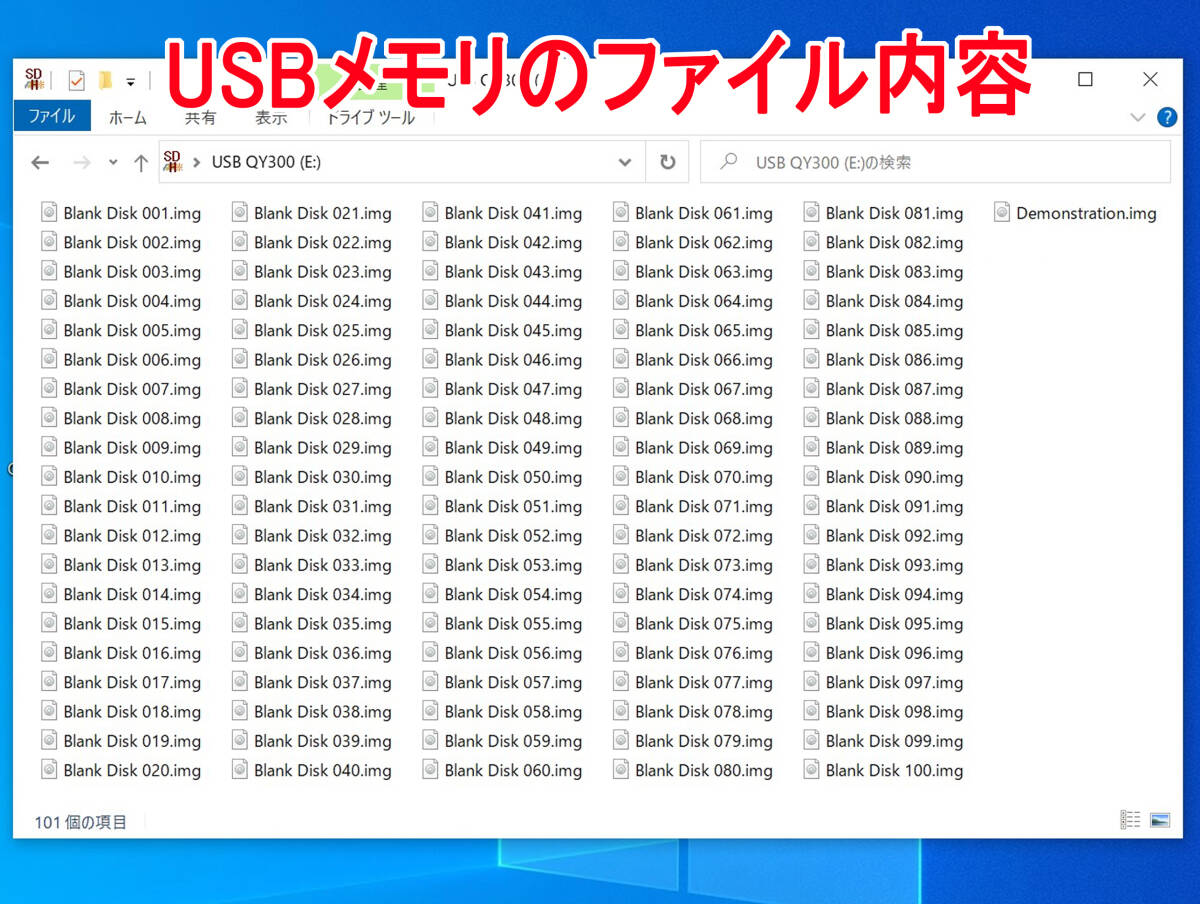Select Blank Disk 061.img file icon
The width and height of the screenshot is (1200, 904).
(x=621, y=212)
